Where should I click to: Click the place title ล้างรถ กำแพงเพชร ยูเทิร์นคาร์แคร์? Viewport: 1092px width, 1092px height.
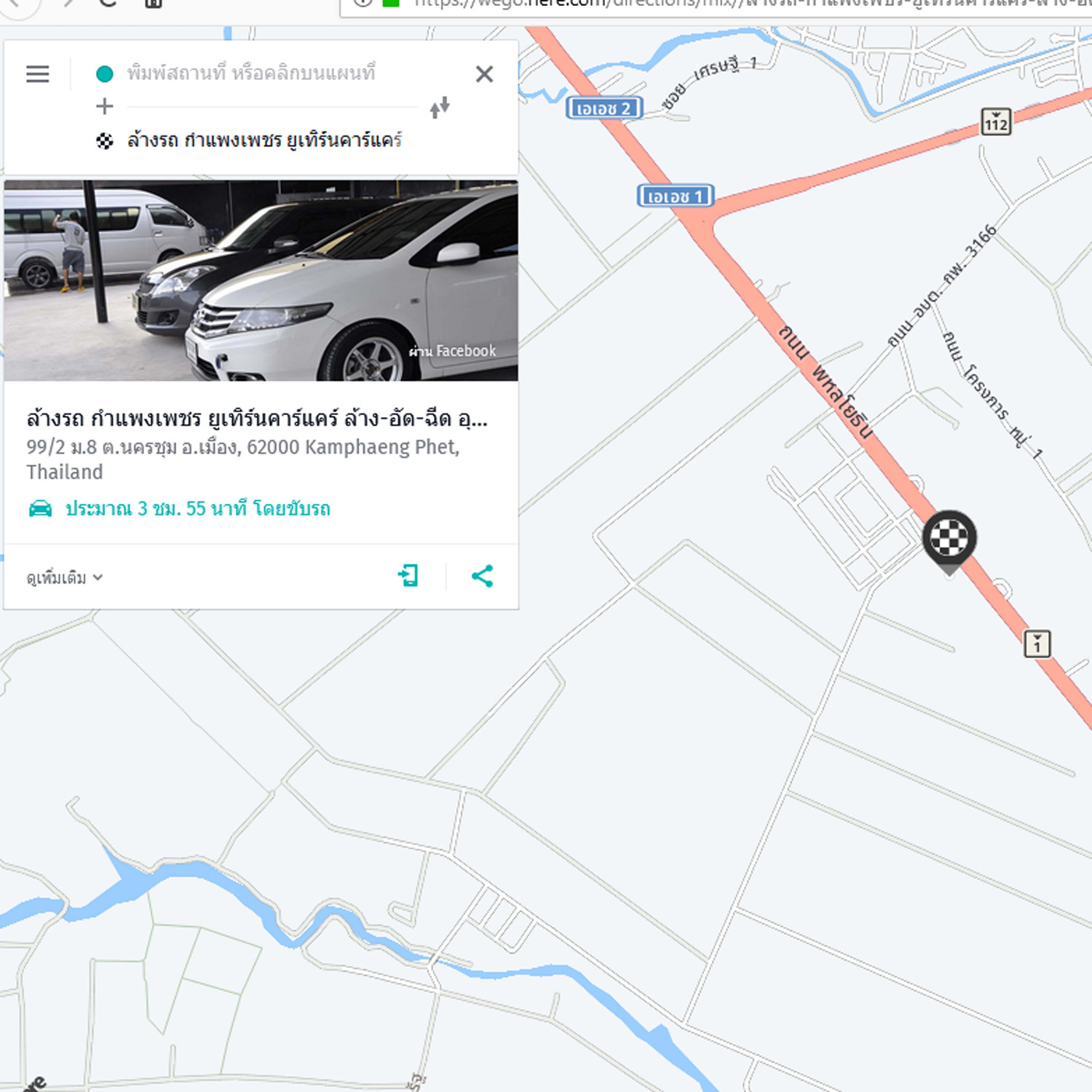pos(257,419)
